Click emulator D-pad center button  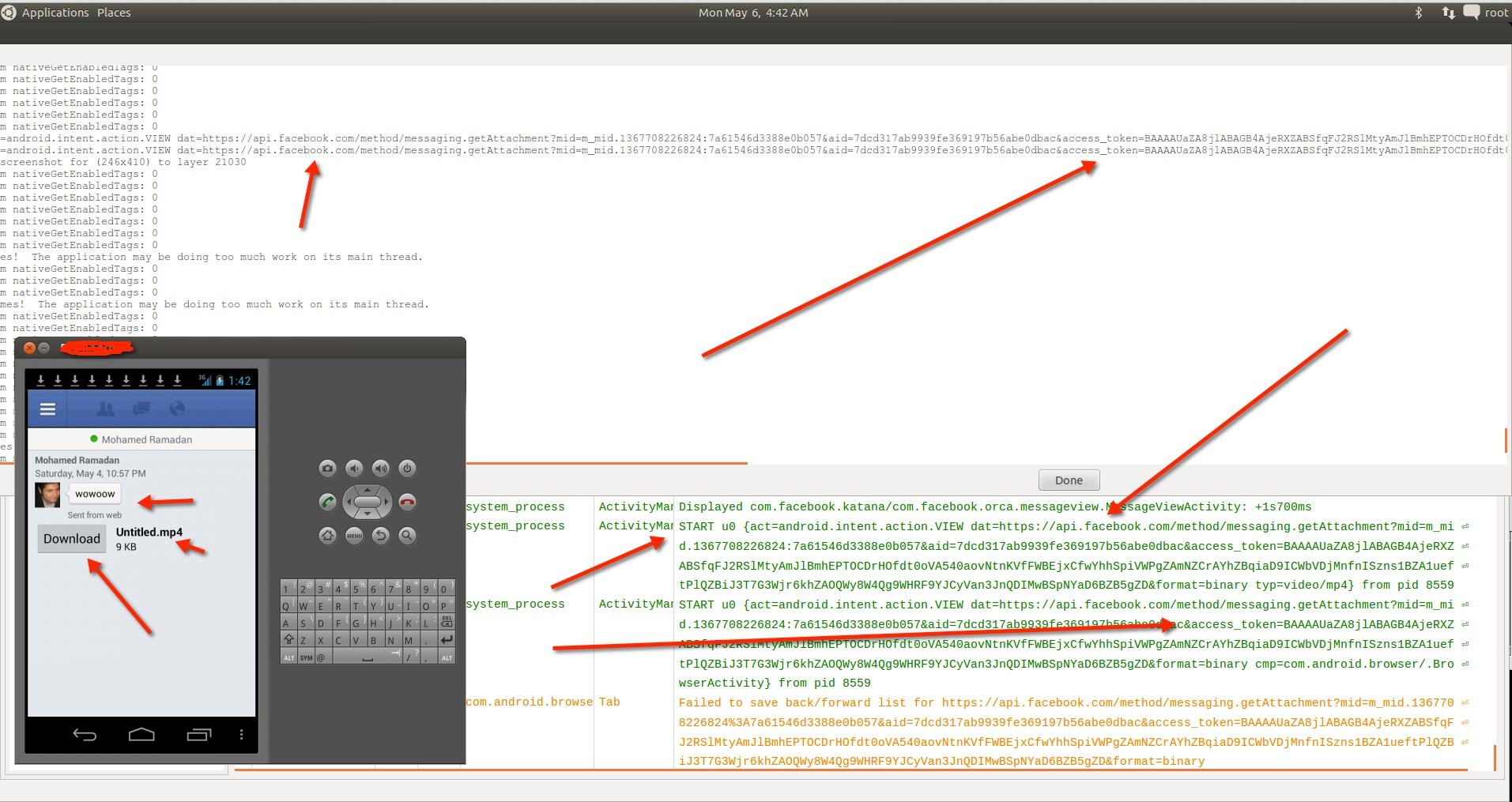click(x=368, y=502)
